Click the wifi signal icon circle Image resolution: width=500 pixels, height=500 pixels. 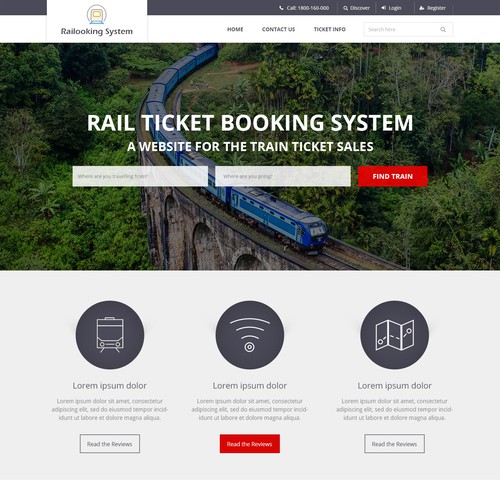pyautogui.click(x=250, y=335)
